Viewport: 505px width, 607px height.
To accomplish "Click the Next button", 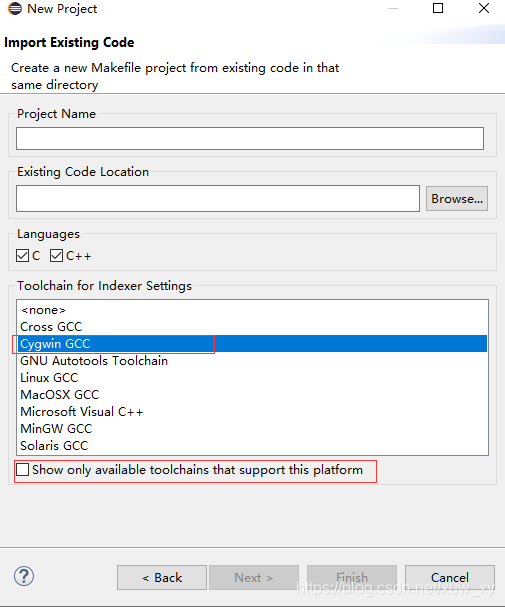I will click(x=254, y=578).
